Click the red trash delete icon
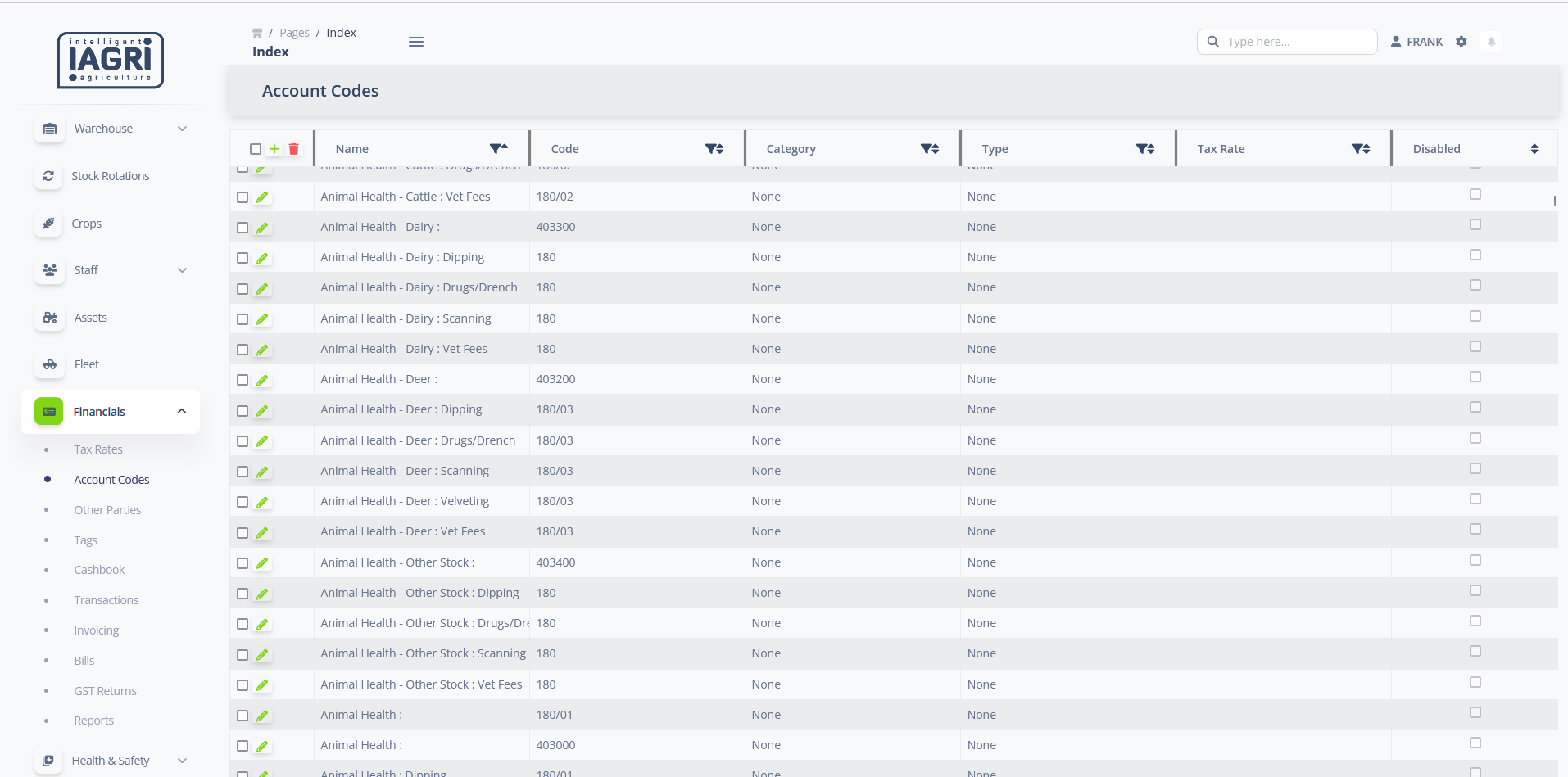 pos(294,149)
